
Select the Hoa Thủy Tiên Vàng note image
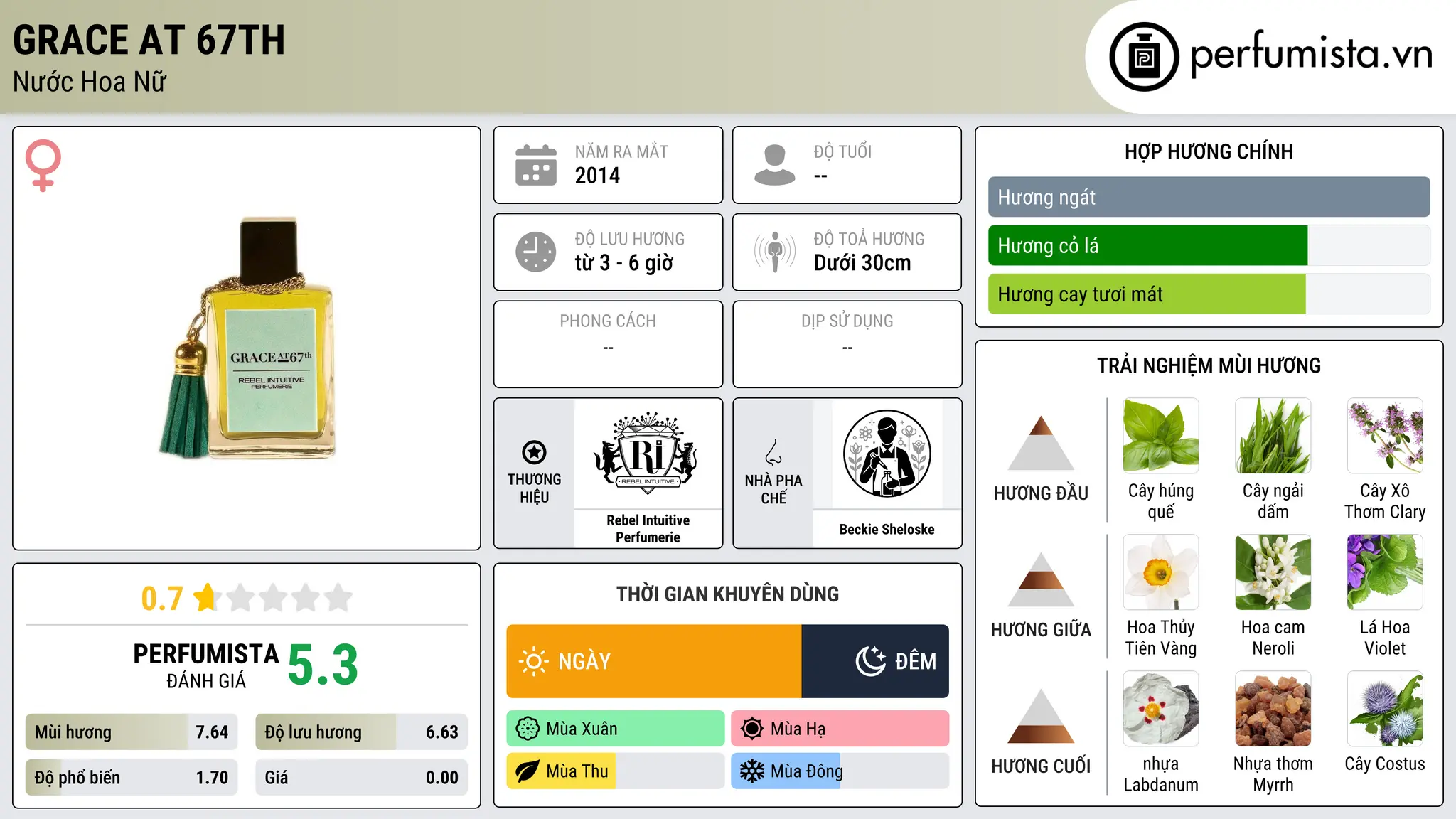pyautogui.click(x=1161, y=572)
